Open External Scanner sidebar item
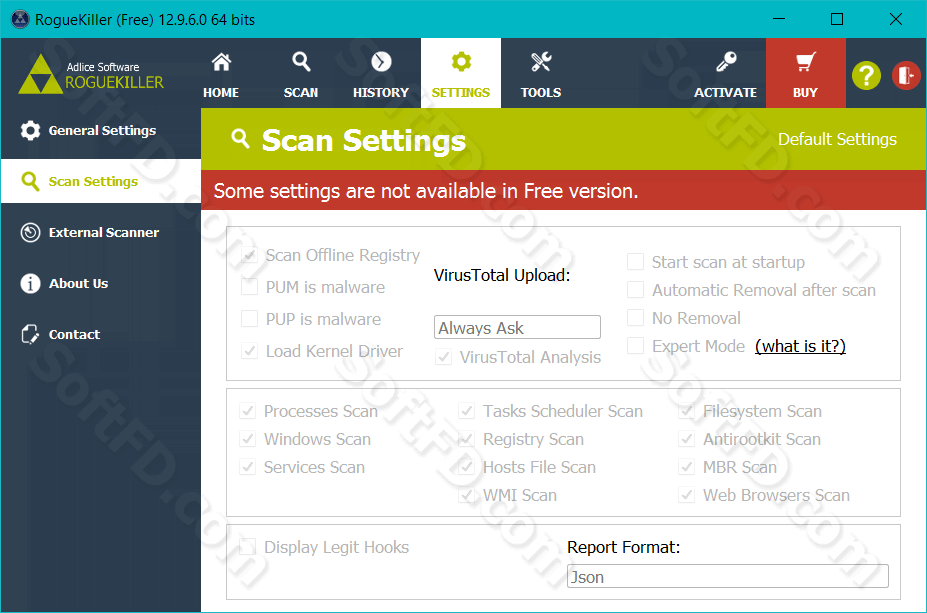Viewport: 927px width, 613px height. click(101, 232)
